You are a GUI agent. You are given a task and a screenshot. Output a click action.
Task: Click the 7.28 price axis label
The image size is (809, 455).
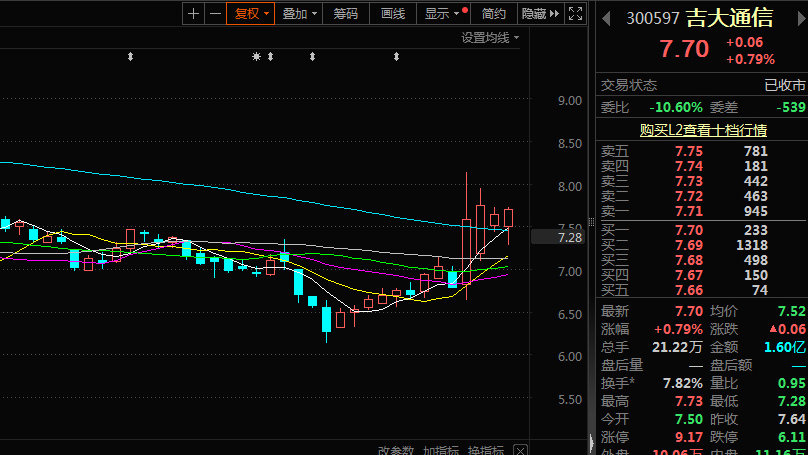(x=569, y=237)
